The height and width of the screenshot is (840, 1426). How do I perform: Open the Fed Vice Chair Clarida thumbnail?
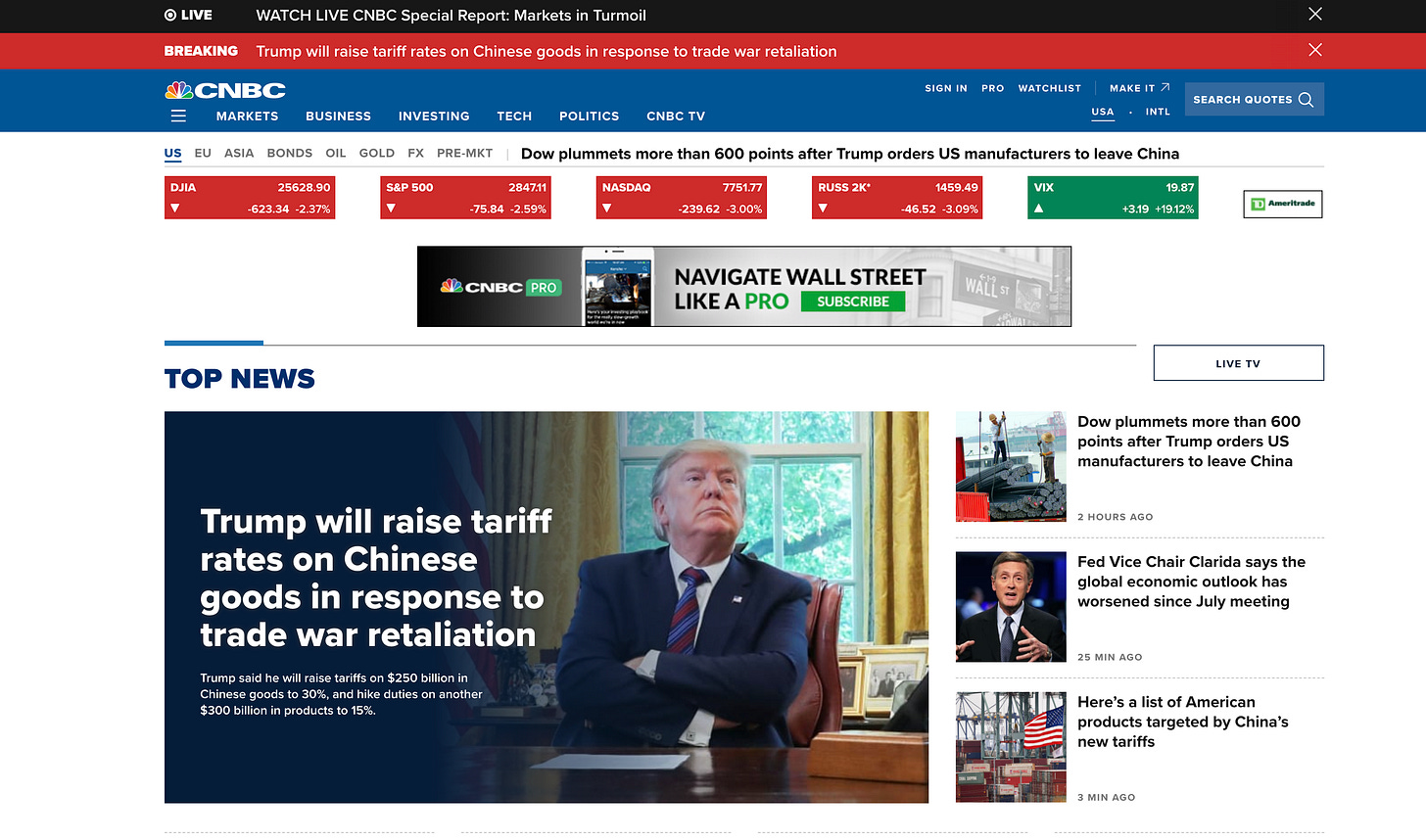pyautogui.click(x=1011, y=607)
